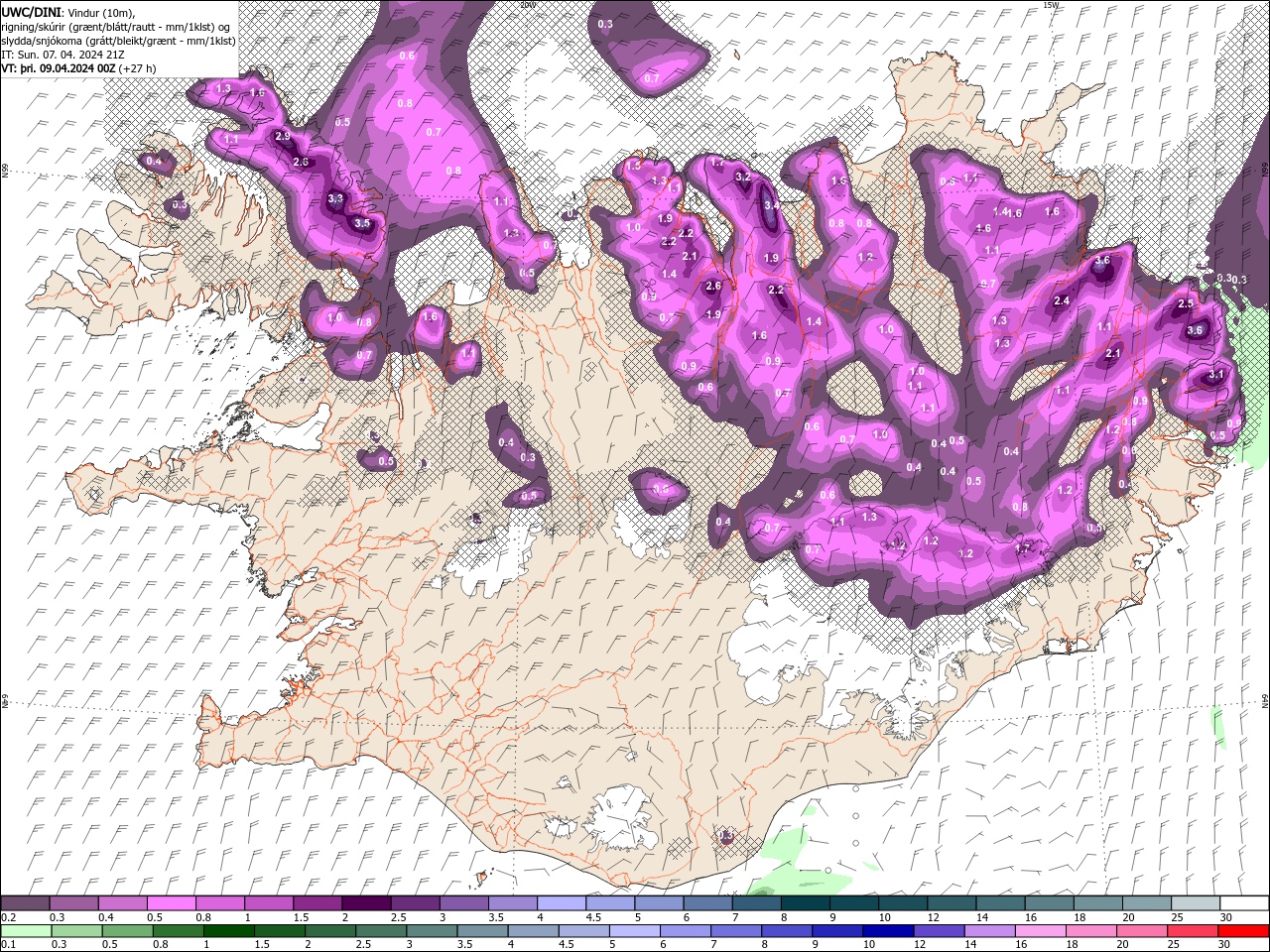This screenshot has height=952, width=1270.
Task: Click the 2.5 snowfall value in the east
Action: pyautogui.click(x=1185, y=303)
